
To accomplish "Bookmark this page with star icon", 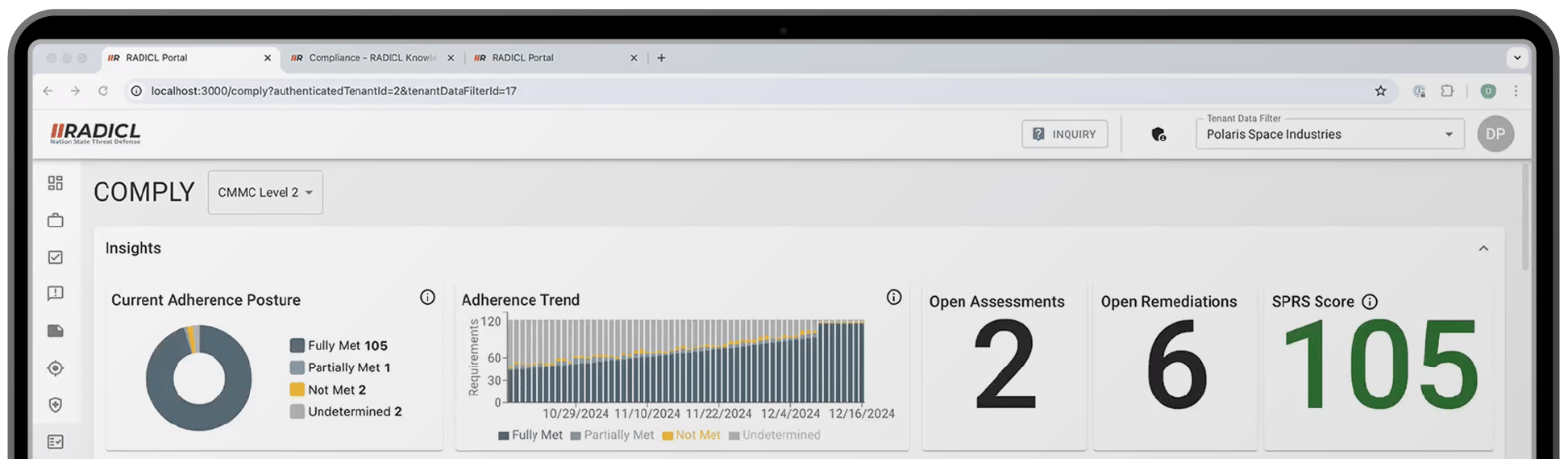I will (x=1380, y=91).
